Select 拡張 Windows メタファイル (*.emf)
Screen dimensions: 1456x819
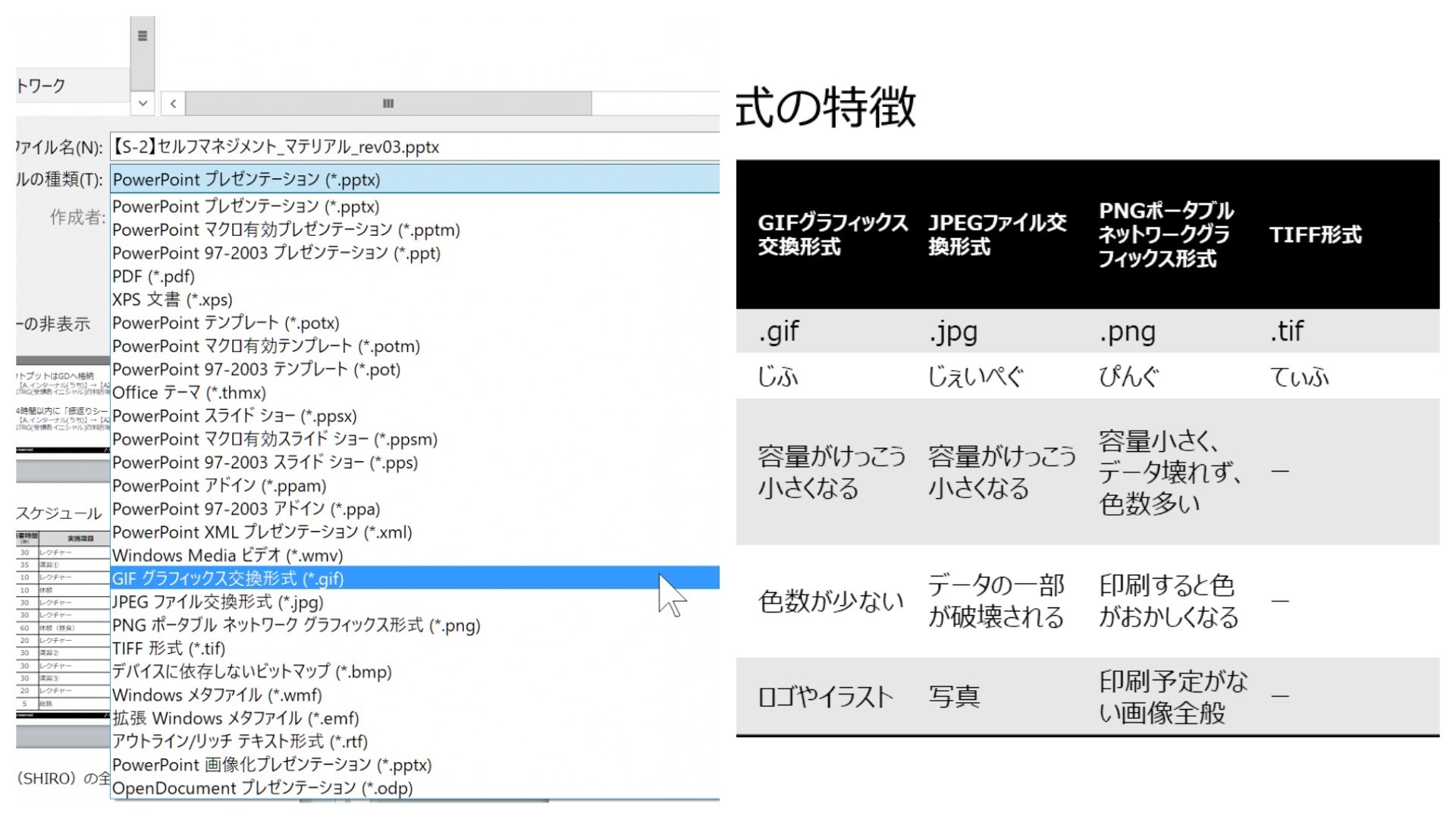click(415, 718)
